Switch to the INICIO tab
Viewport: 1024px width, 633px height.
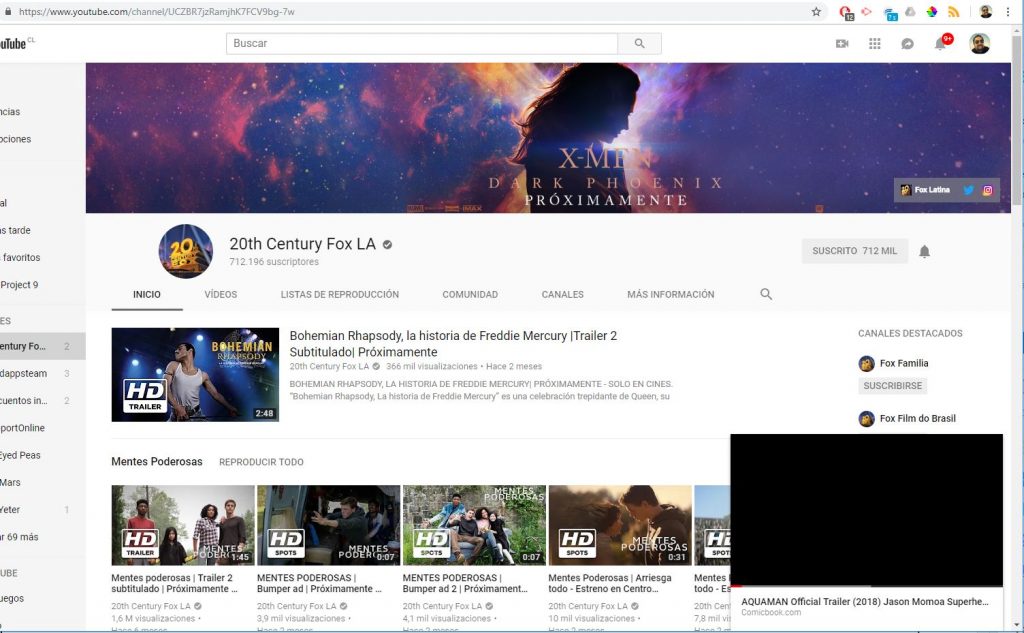point(147,295)
